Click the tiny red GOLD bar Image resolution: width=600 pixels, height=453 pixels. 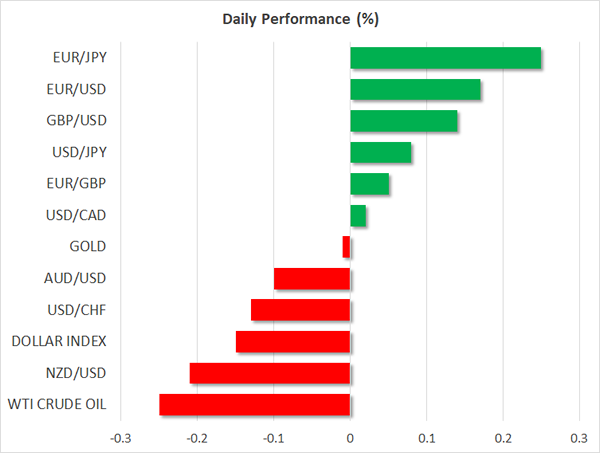coord(346,247)
